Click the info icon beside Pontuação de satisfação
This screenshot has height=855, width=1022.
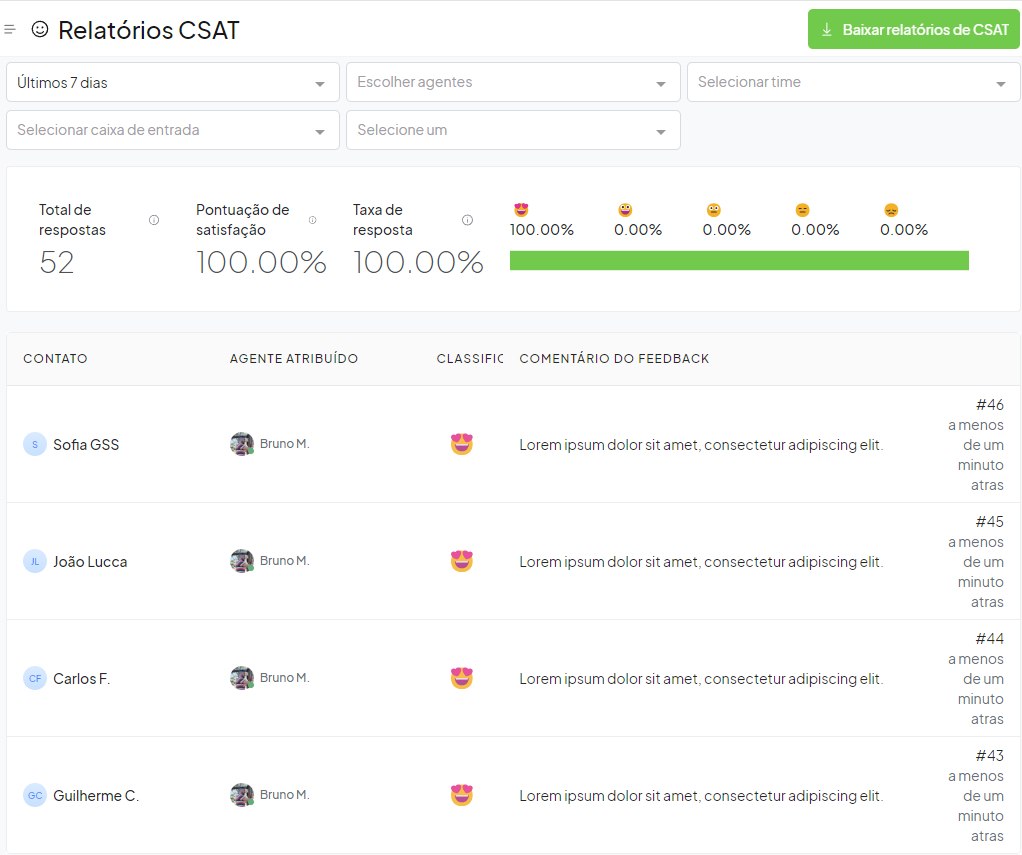[312, 220]
